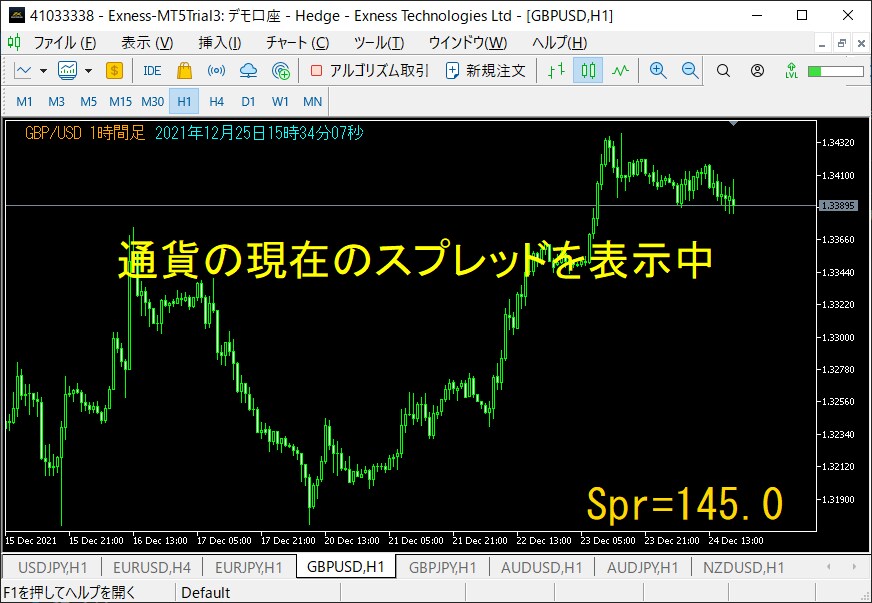Screen dimensions: 872x603
Task: Select the M30 timeframe
Action: [x=152, y=101]
